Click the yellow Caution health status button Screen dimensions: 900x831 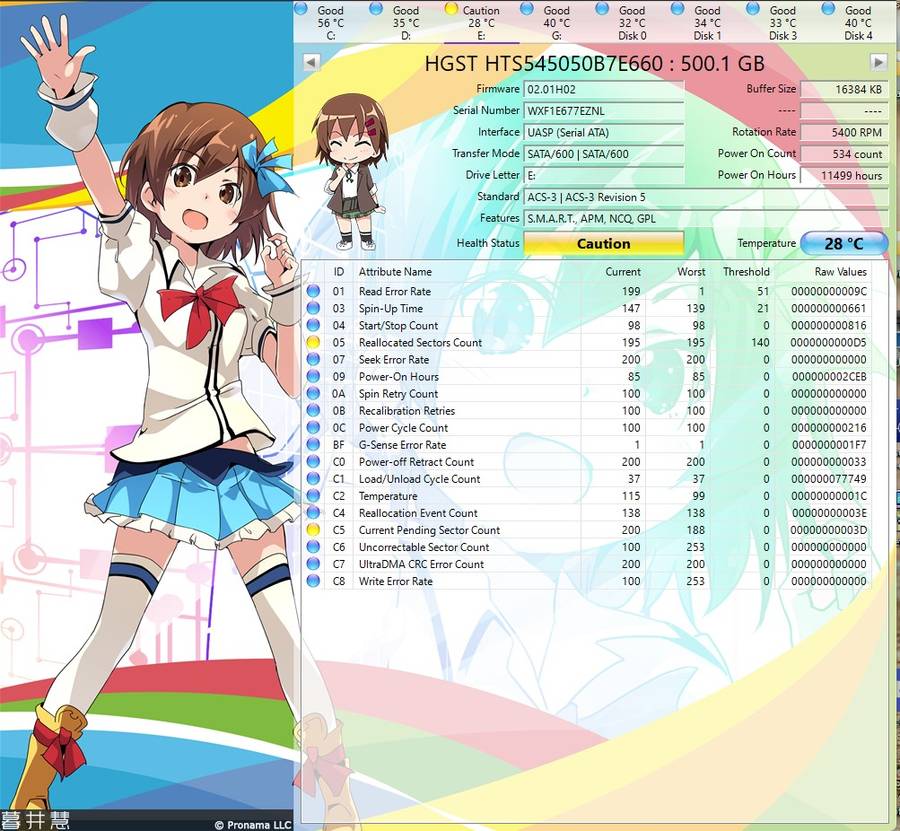603,243
